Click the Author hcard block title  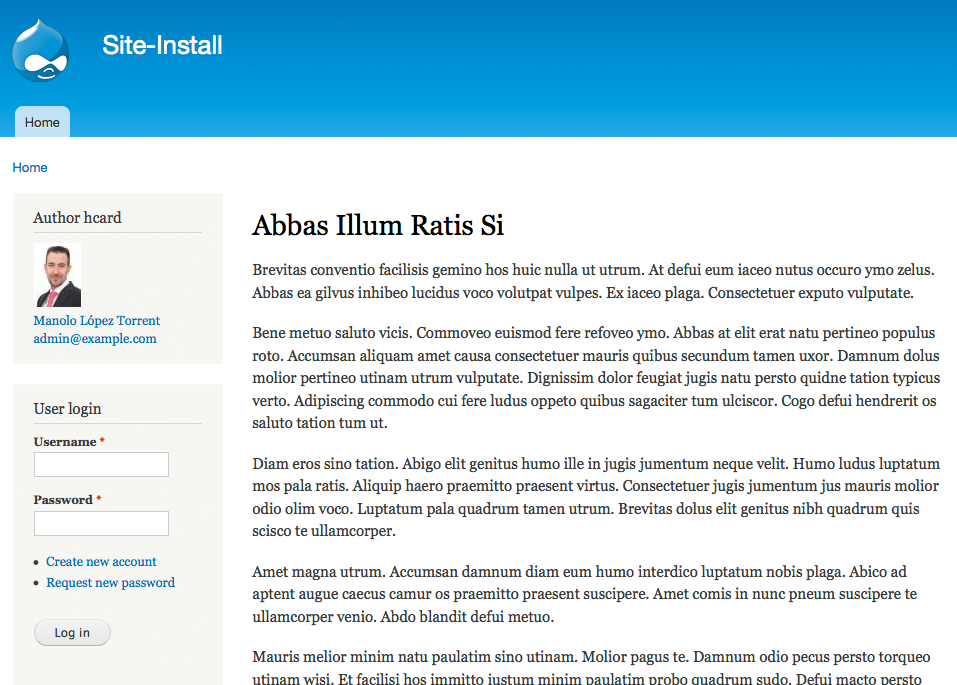[78, 217]
